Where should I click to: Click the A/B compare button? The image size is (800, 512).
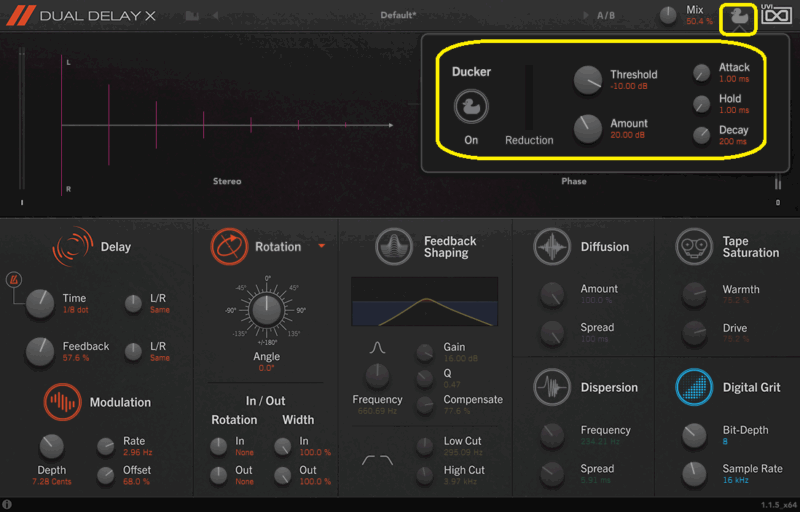[606, 16]
